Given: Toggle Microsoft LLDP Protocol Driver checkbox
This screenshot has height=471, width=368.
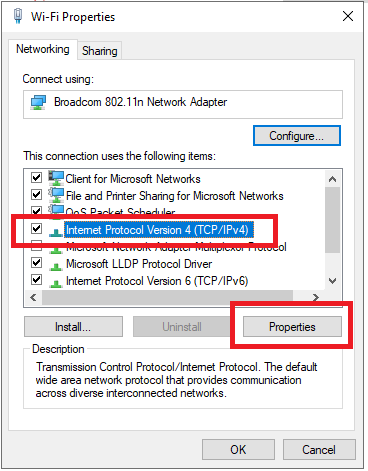Looking at the screenshot, I should 36,263.
